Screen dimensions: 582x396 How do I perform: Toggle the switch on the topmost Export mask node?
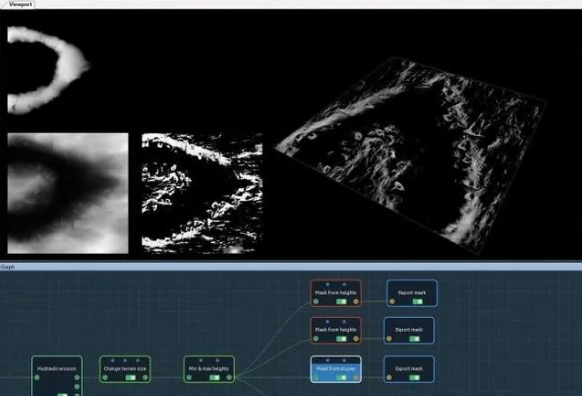coord(418,301)
